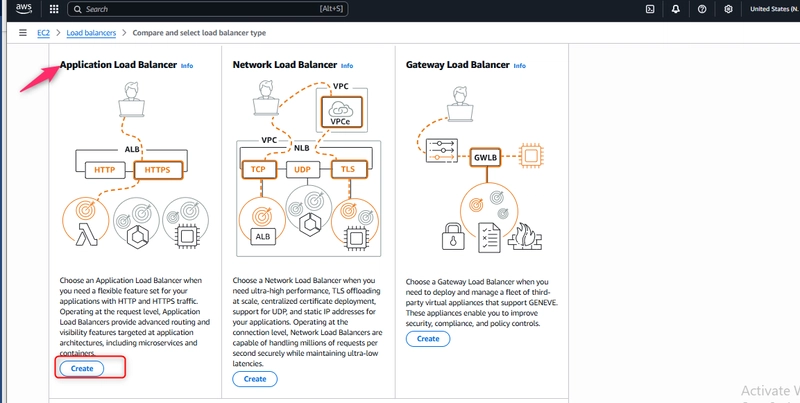Click the Gateway Load Balancer heading
Image resolution: width=800 pixels, height=403 pixels.
[458, 65]
